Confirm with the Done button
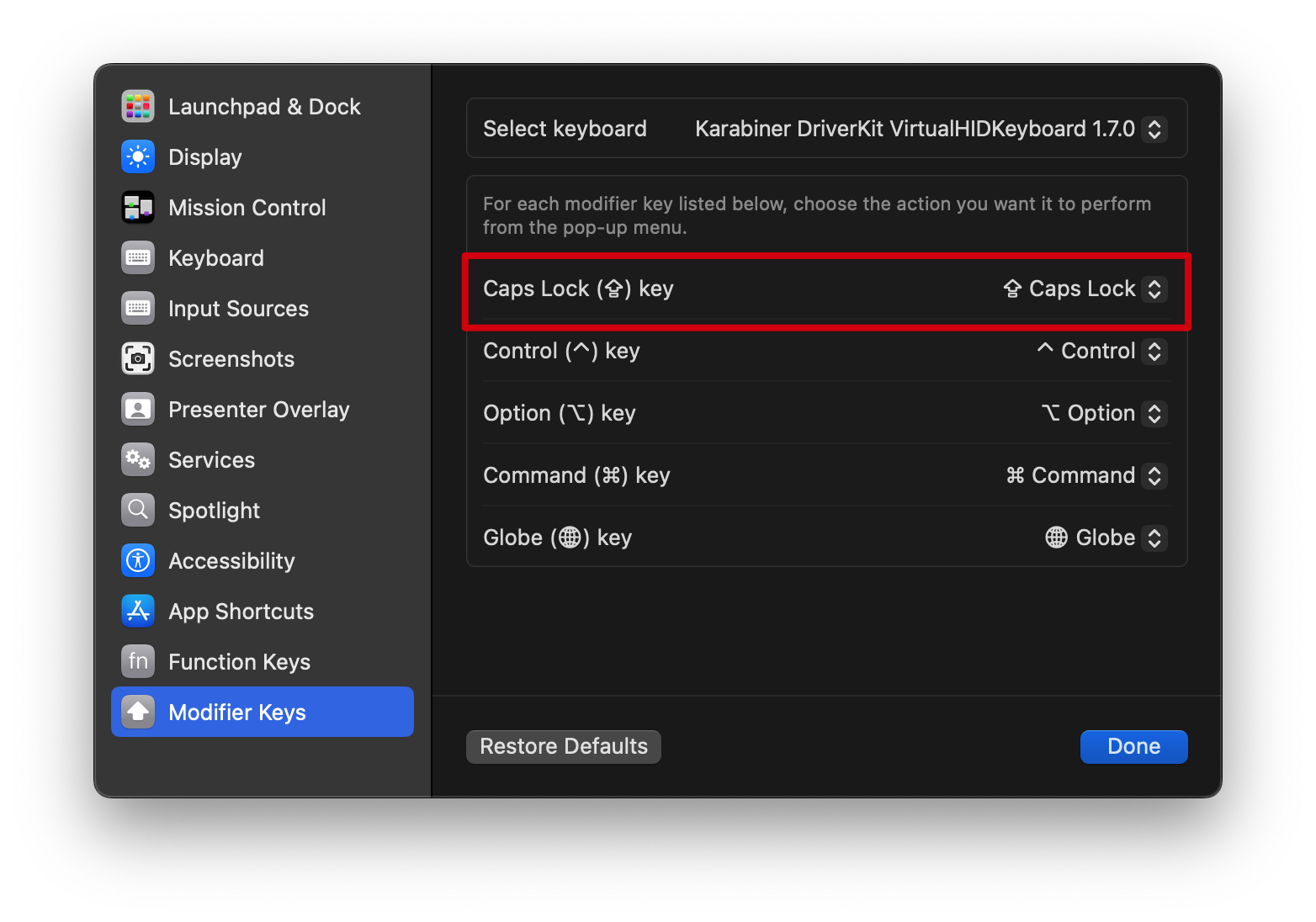 [x=1133, y=747]
